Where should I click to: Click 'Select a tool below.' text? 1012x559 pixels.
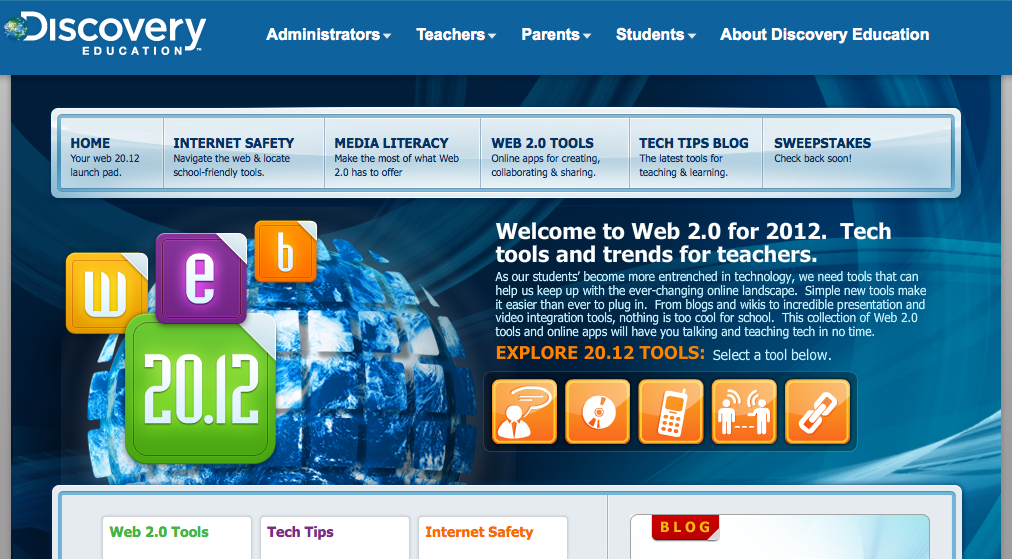(x=772, y=355)
